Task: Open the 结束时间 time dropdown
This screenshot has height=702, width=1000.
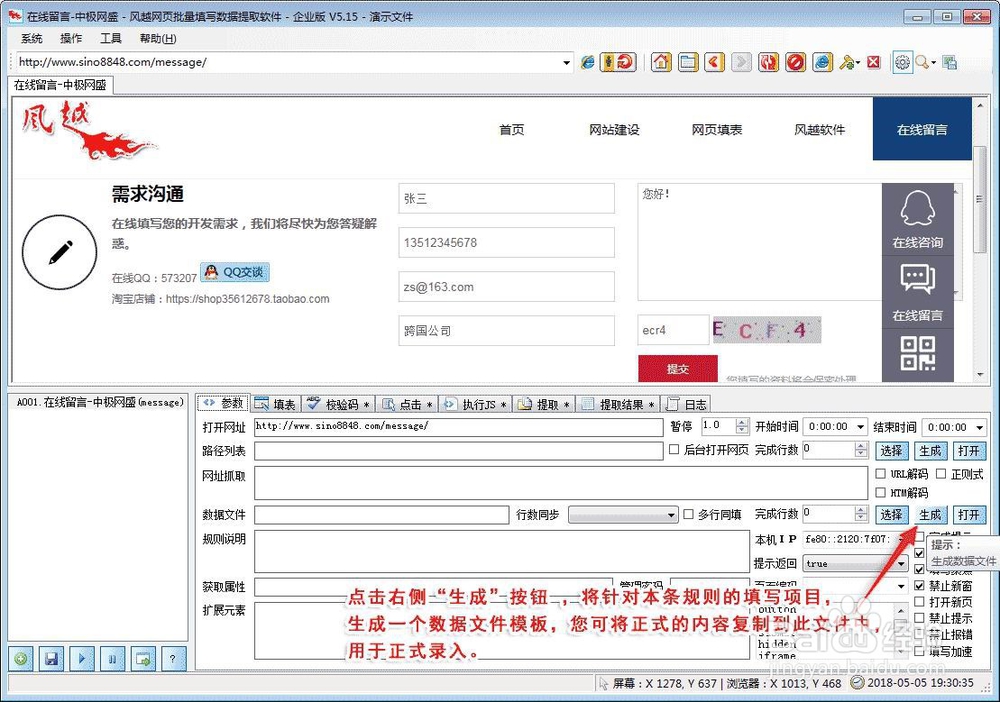Action: point(980,427)
